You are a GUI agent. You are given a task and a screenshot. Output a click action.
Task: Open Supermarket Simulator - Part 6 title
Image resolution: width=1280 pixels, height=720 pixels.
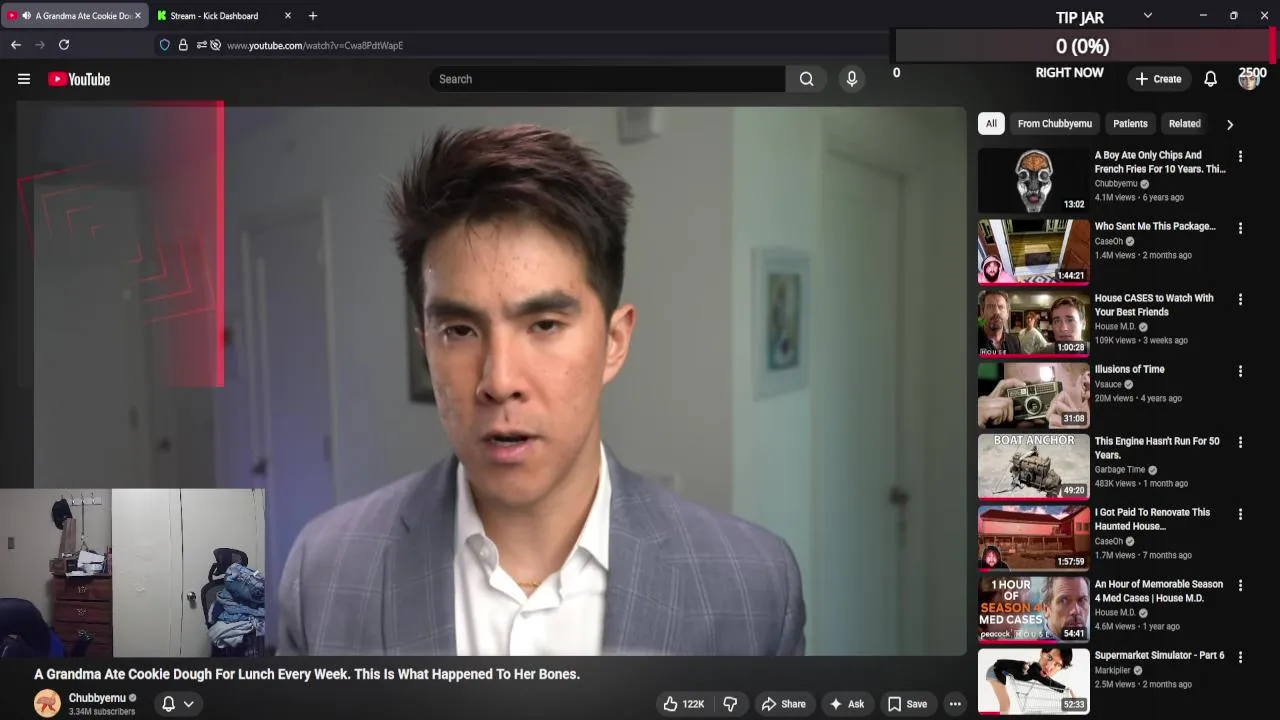coord(1159,655)
